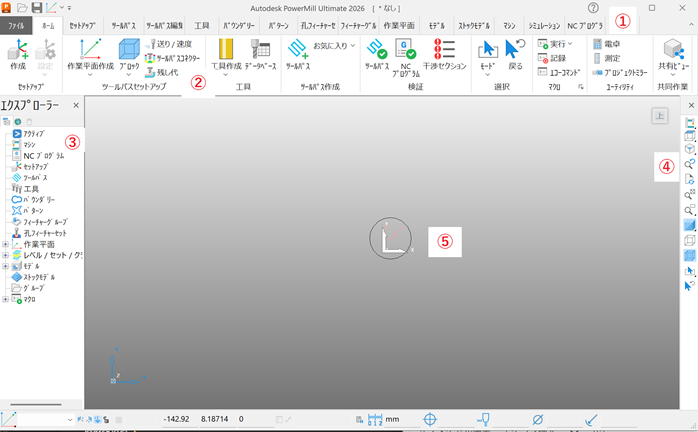Expand the レベル / セット tree node
Viewport: 698px width, 432px height.
[x=5, y=255]
